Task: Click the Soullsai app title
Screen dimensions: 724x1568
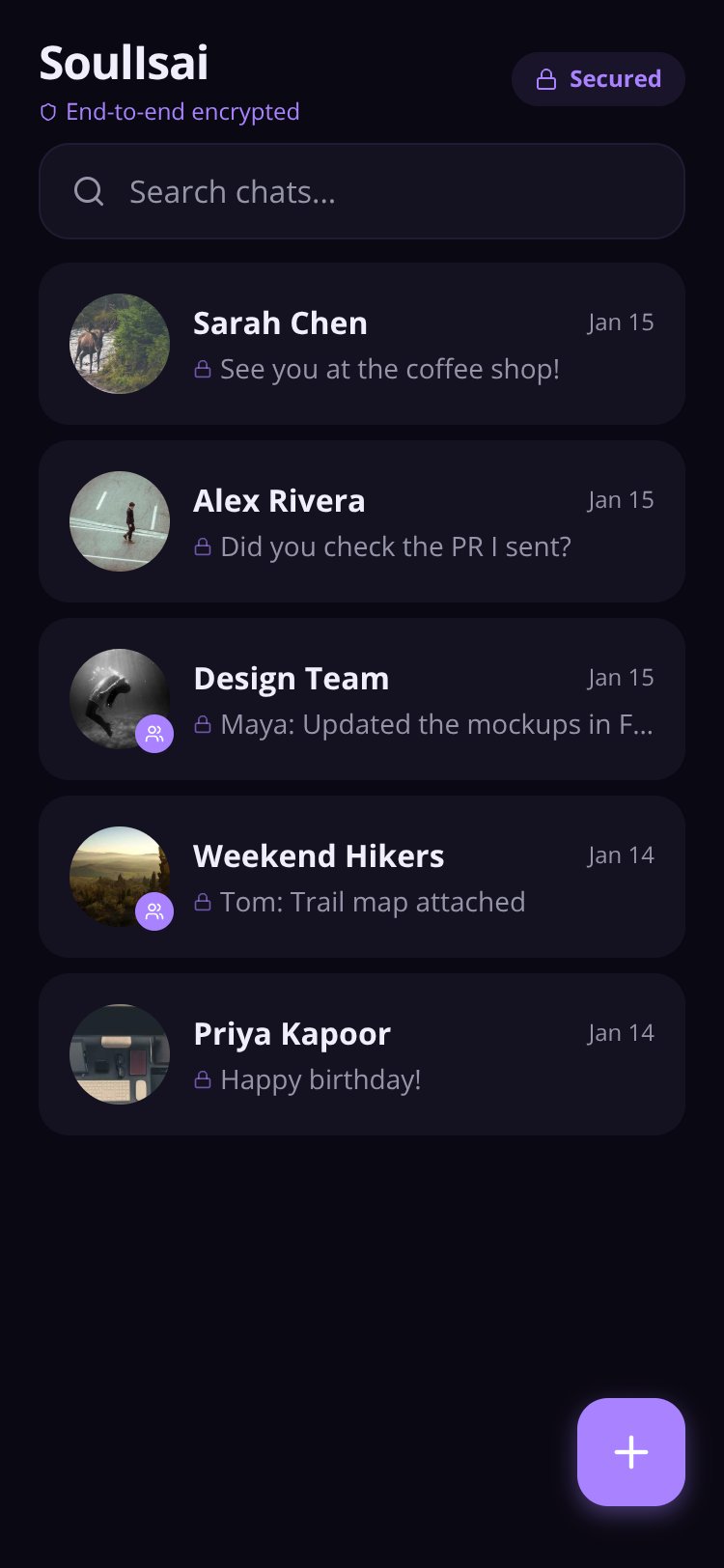Action: tap(124, 64)
